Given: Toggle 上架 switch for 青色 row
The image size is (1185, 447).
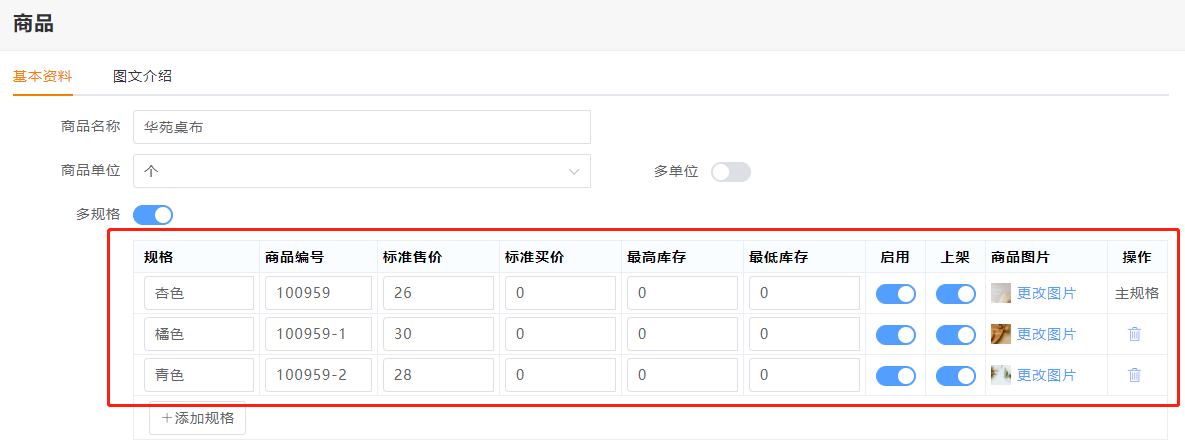Looking at the screenshot, I should [x=955, y=376].
